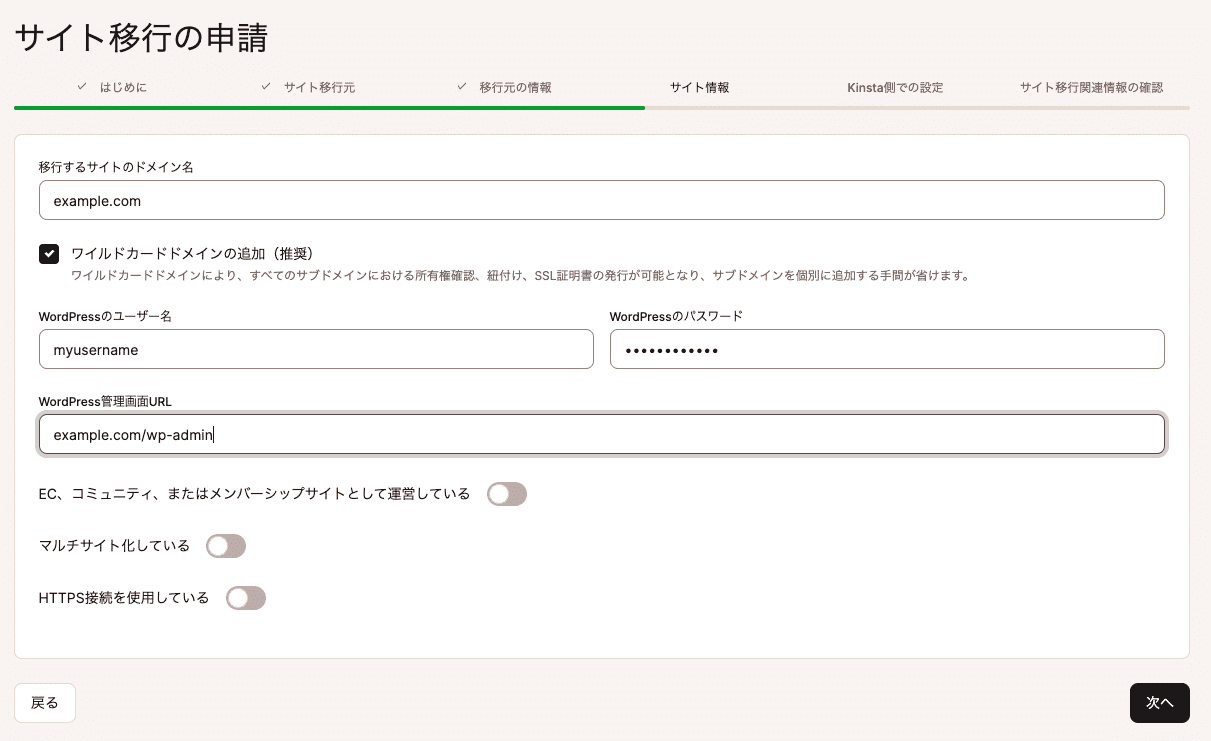Click the EC、コミュニティ label text
Screen dimensions: 1211x741
click(254, 494)
